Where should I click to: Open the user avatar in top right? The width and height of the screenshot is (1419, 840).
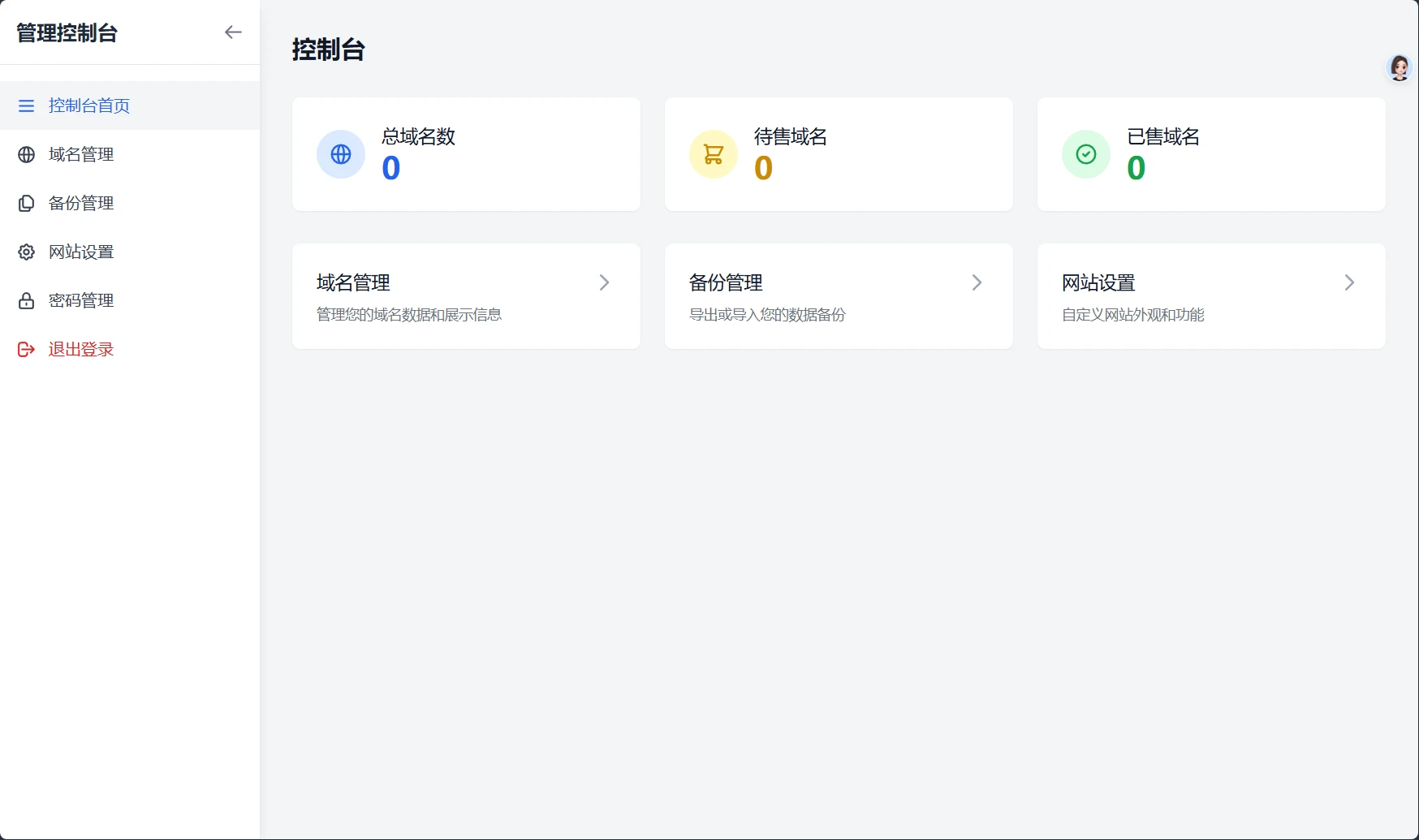point(1399,68)
